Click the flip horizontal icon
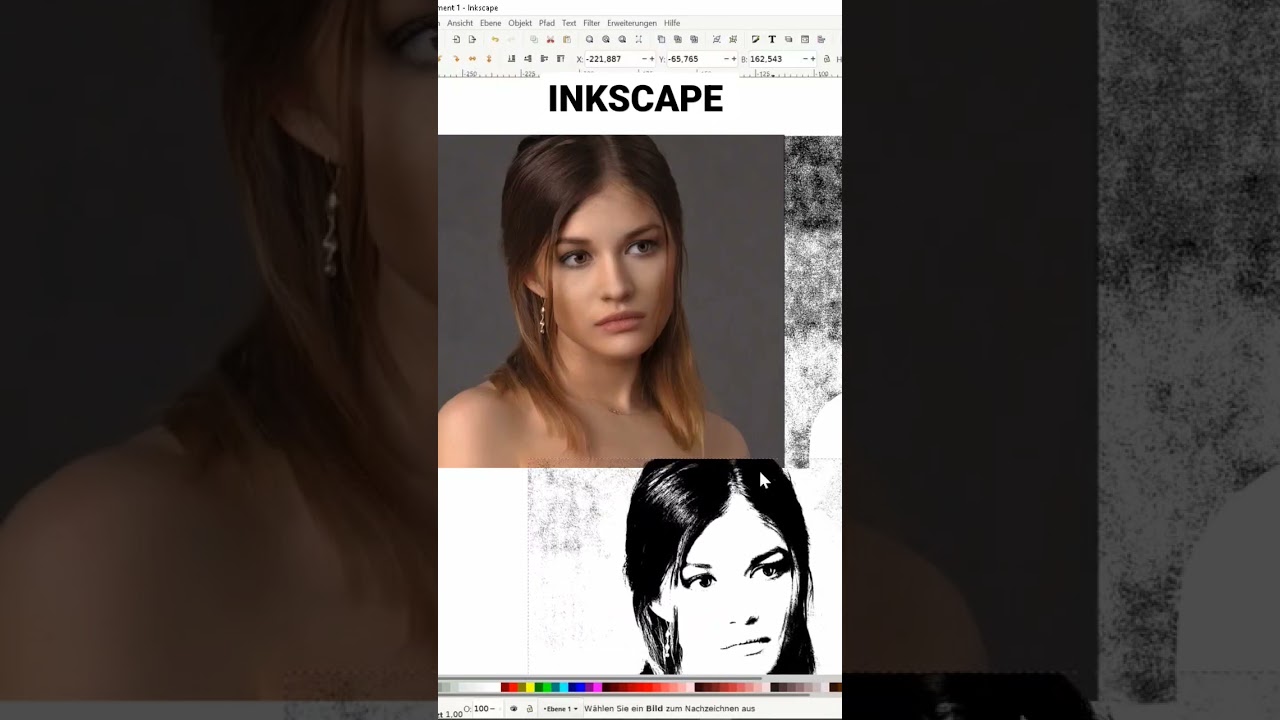This screenshot has width=1280, height=720. pyautogui.click(x=472, y=59)
